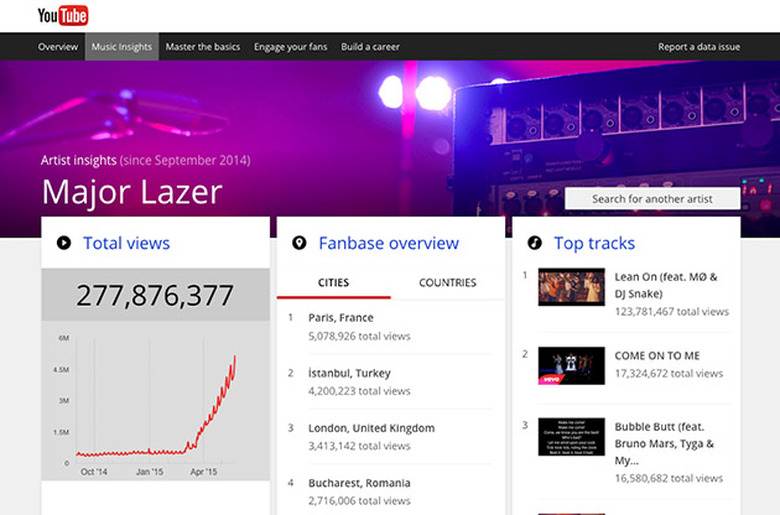Go to Master the basics
The width and height of the screenshot is (780, 515).
[x=203, y=47]
